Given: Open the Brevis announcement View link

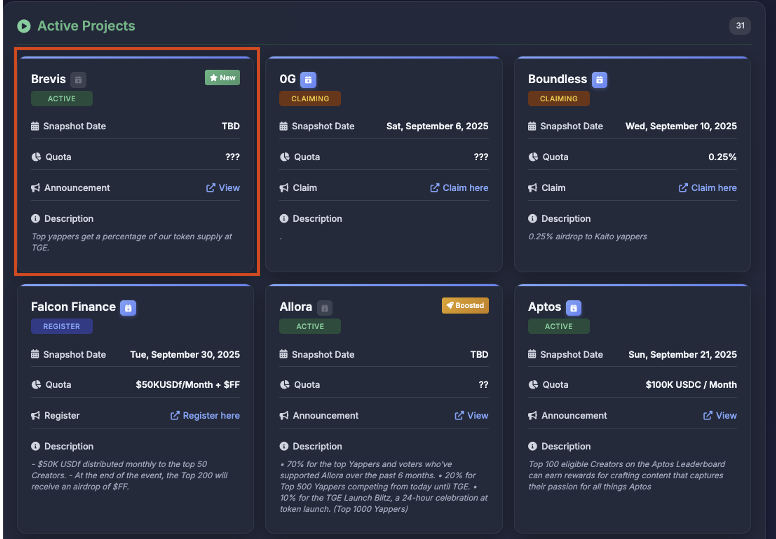Looking at the screenshot, I should click(x=223, y=188).
